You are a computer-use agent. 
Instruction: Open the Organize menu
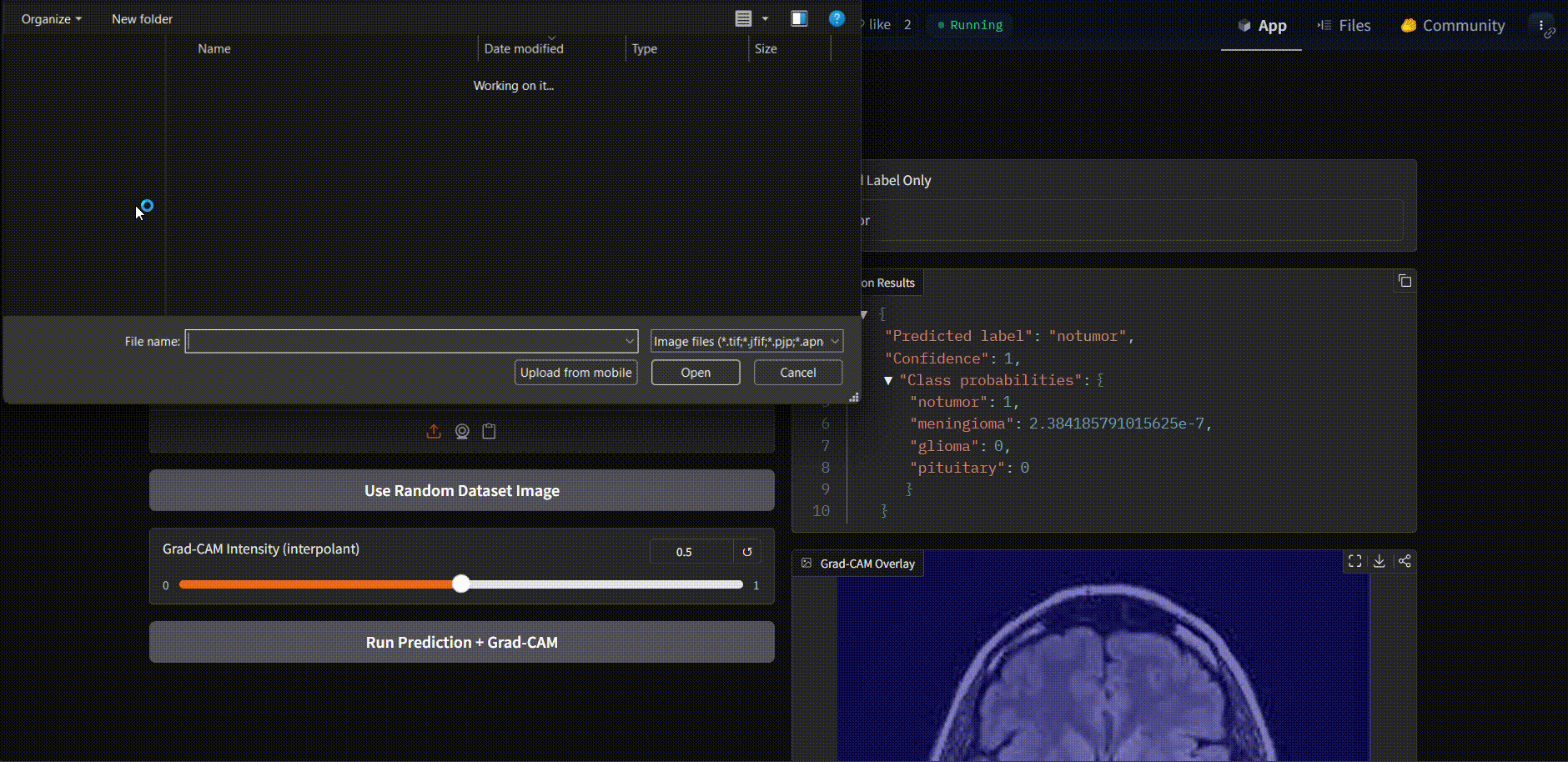(50, 18)
